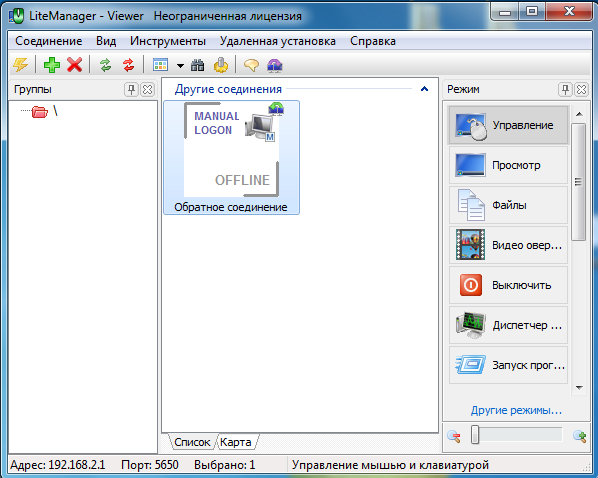This screenshot has height=478, width=598.
Task: Select the Выключить power mode
Action: click(508, 285)
